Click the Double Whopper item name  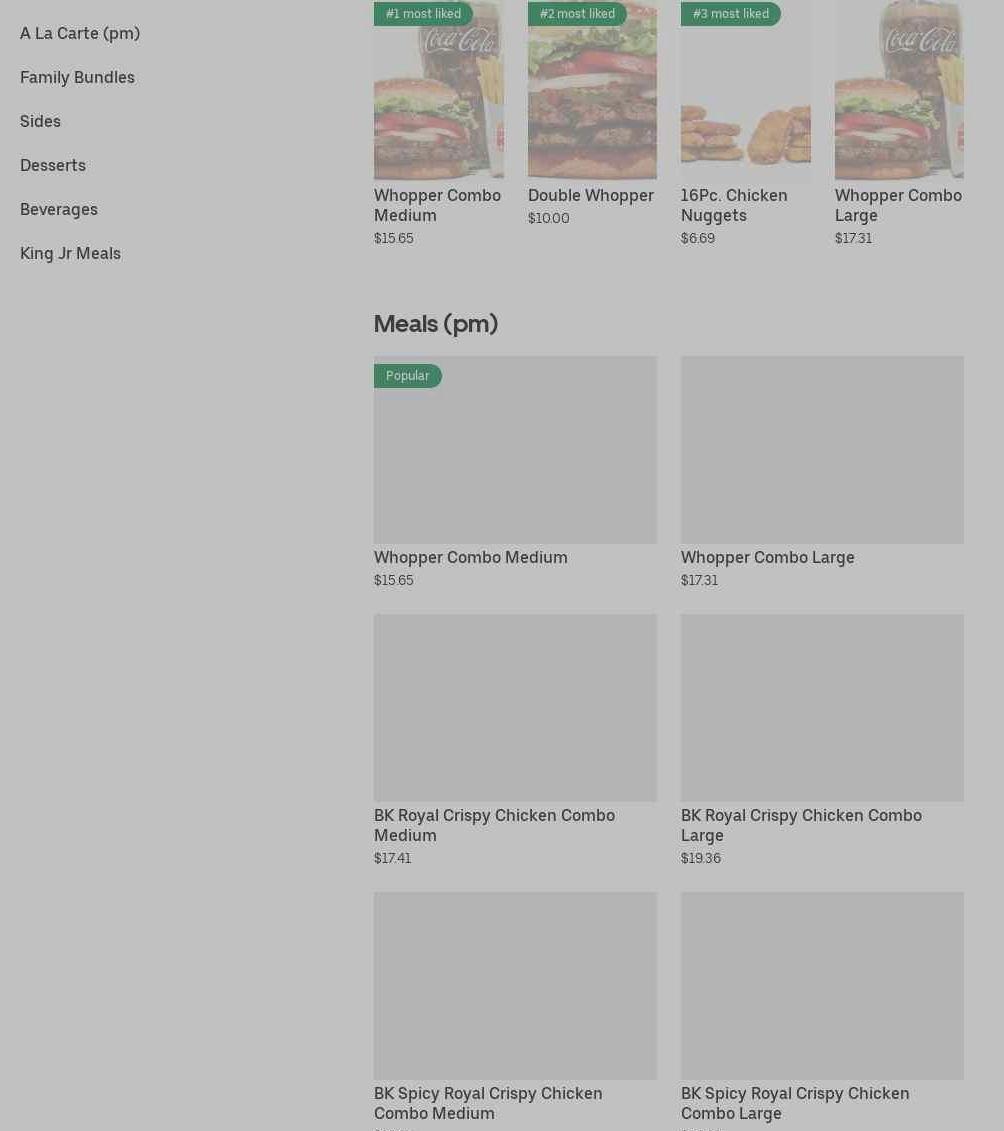pyautogui.click(x=590, y=195)
